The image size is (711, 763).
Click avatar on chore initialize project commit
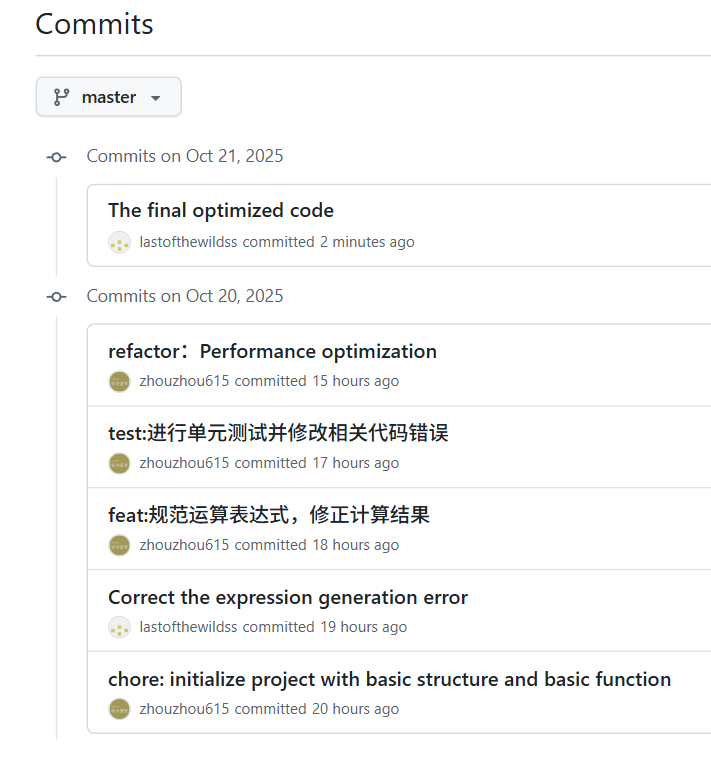[x=120, y=709]
